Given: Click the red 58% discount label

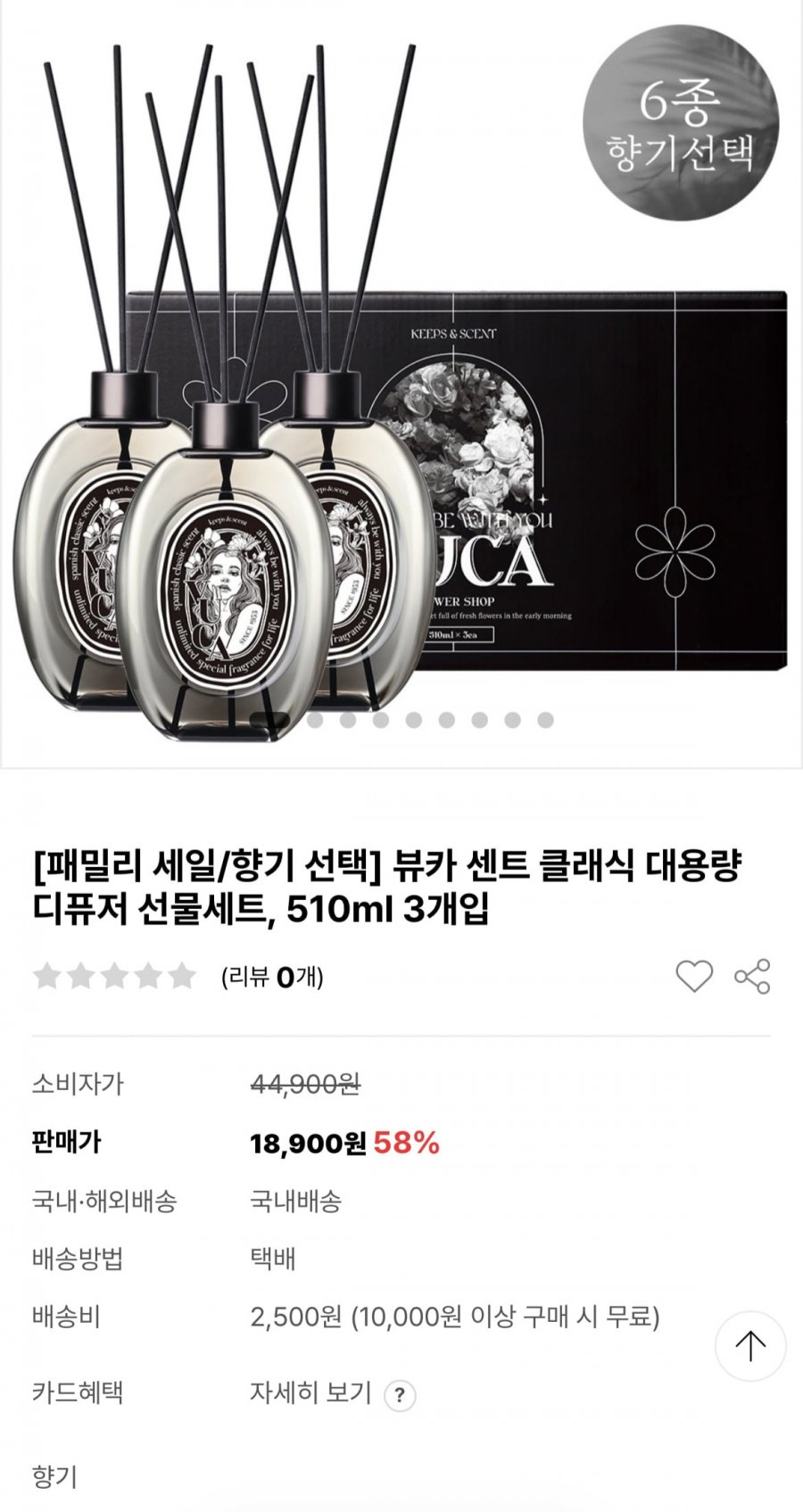Looking at the screenshot, I should pyautogui.click(x=407, y=1143).
